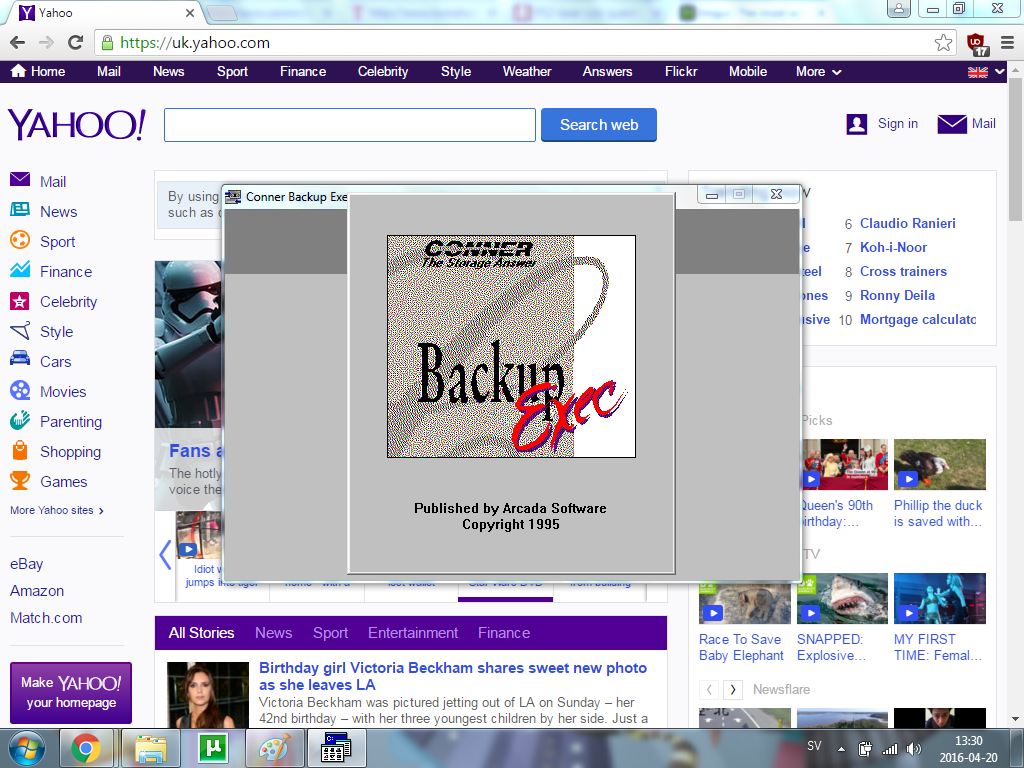Click the Cars icon in sidebar
This screenshot has width=1024, height=768.
click(x=20, y=359)
